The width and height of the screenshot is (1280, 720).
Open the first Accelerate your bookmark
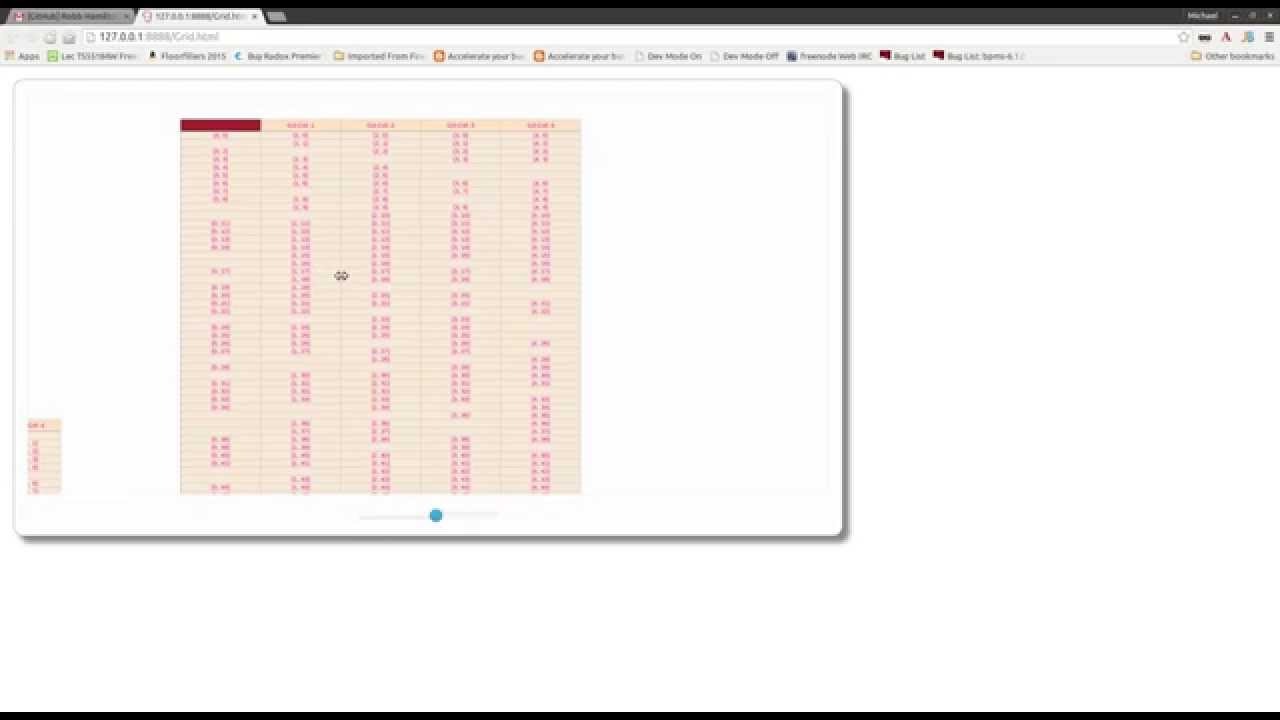coord(479,56)
